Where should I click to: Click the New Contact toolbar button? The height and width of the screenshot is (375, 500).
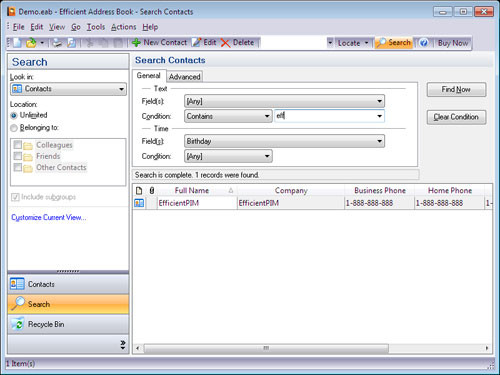(159, 43)
